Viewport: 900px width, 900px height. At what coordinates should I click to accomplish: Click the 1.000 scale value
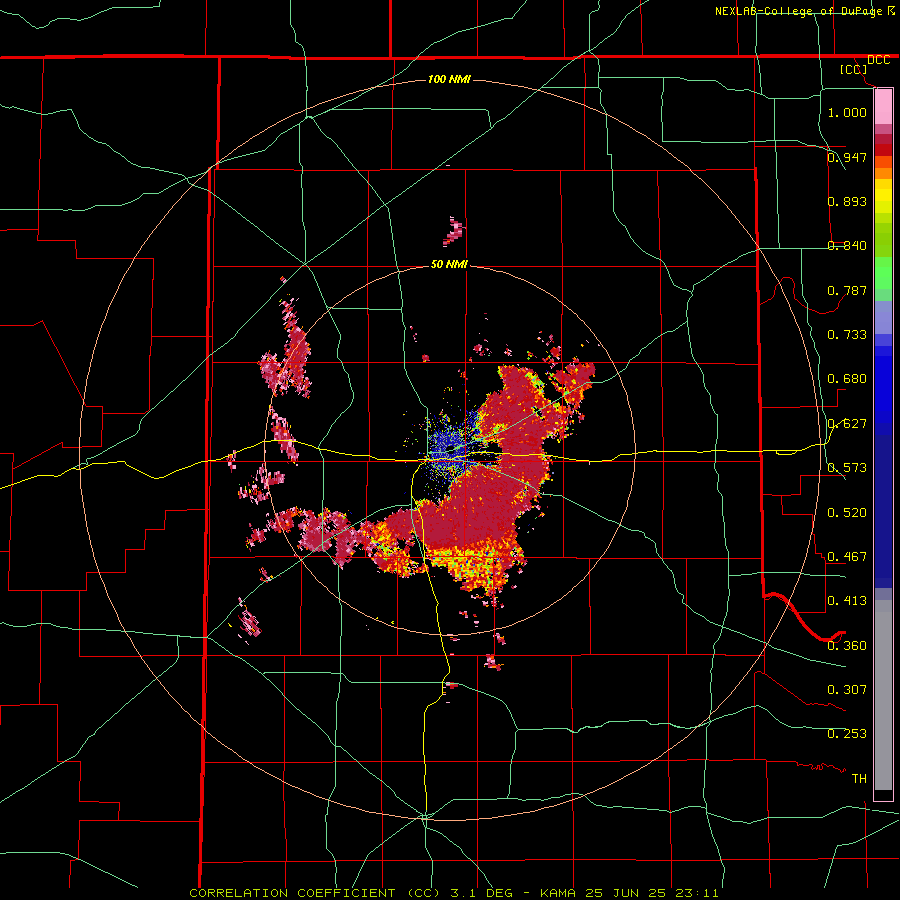[847, 112]
